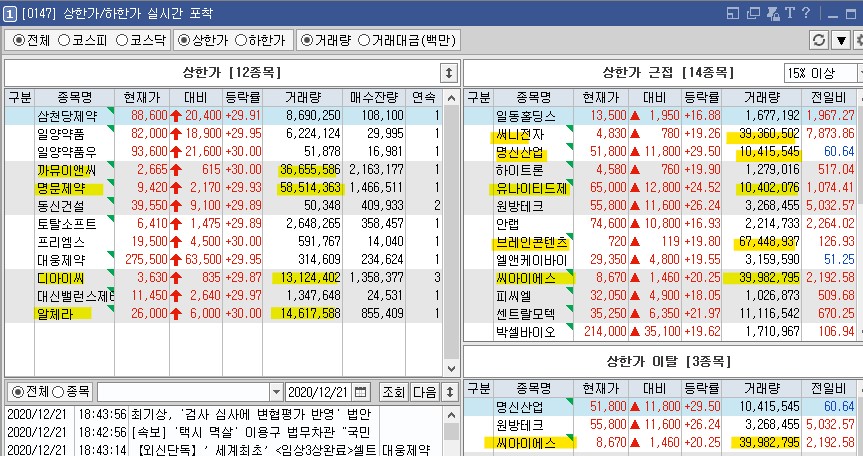Open the 15% 이상 threshold dropdown
The height and width of the screenshot is (456, 863).
[823, 73]
